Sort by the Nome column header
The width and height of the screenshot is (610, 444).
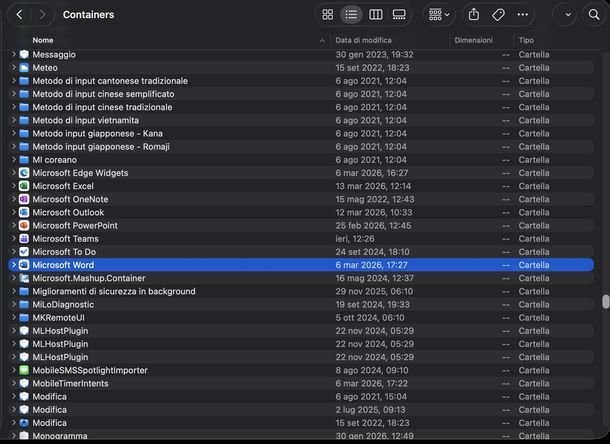pos(43,40)
